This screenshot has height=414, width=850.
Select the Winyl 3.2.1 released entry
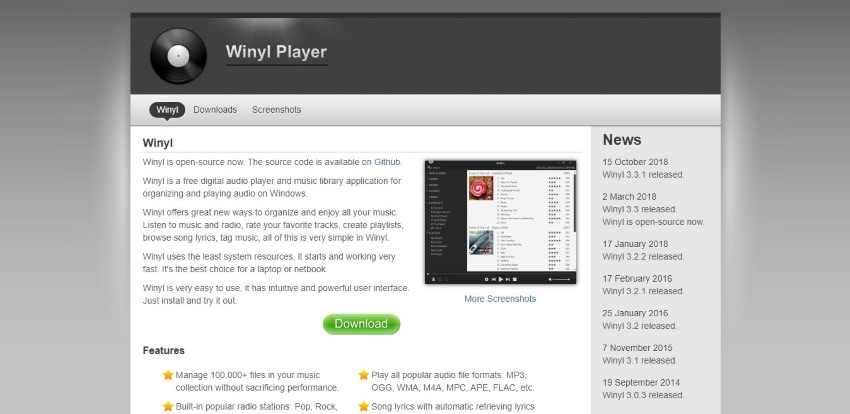click(x=643, y=292)
